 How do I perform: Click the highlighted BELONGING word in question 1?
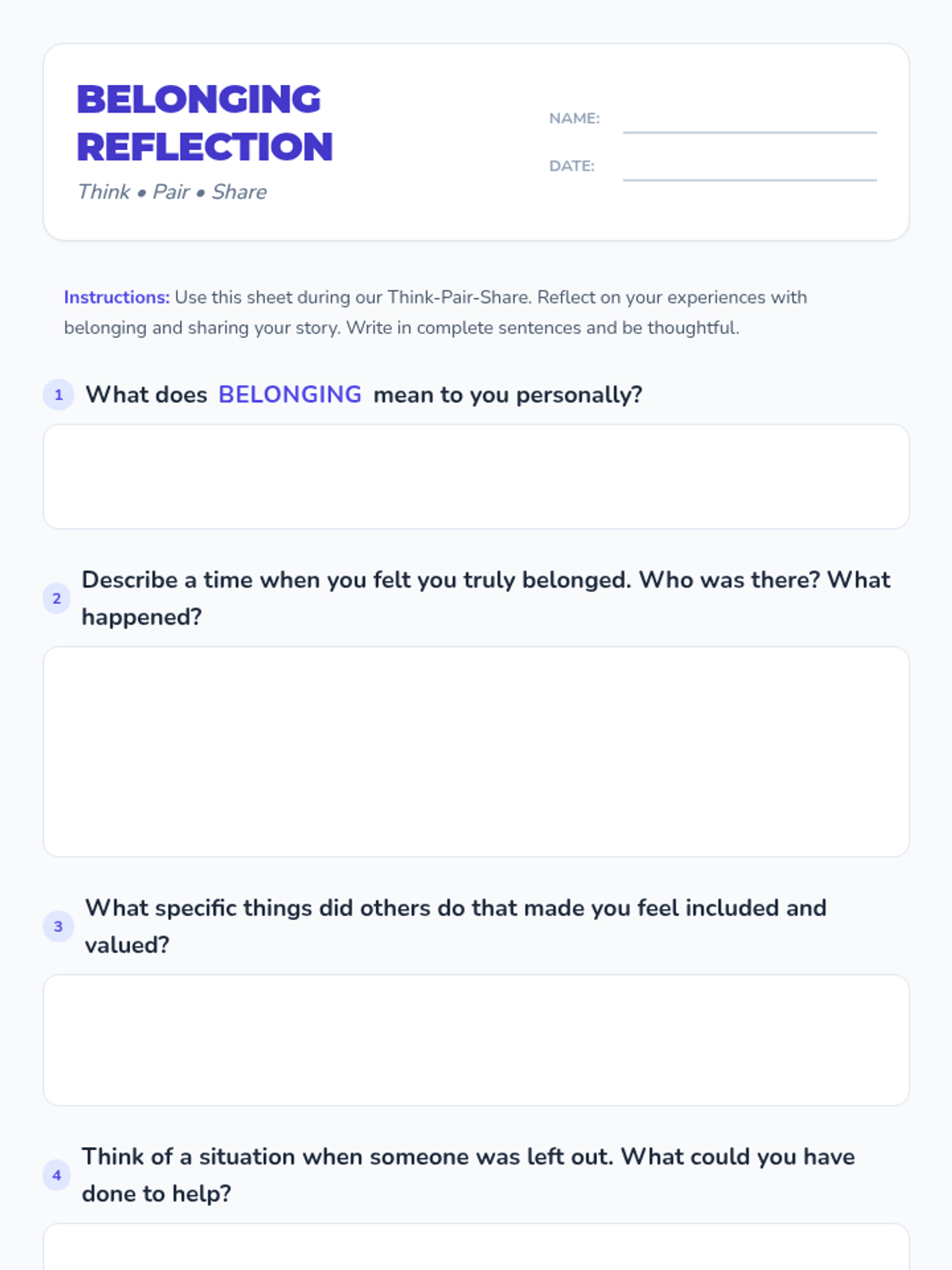click(290, 394)
